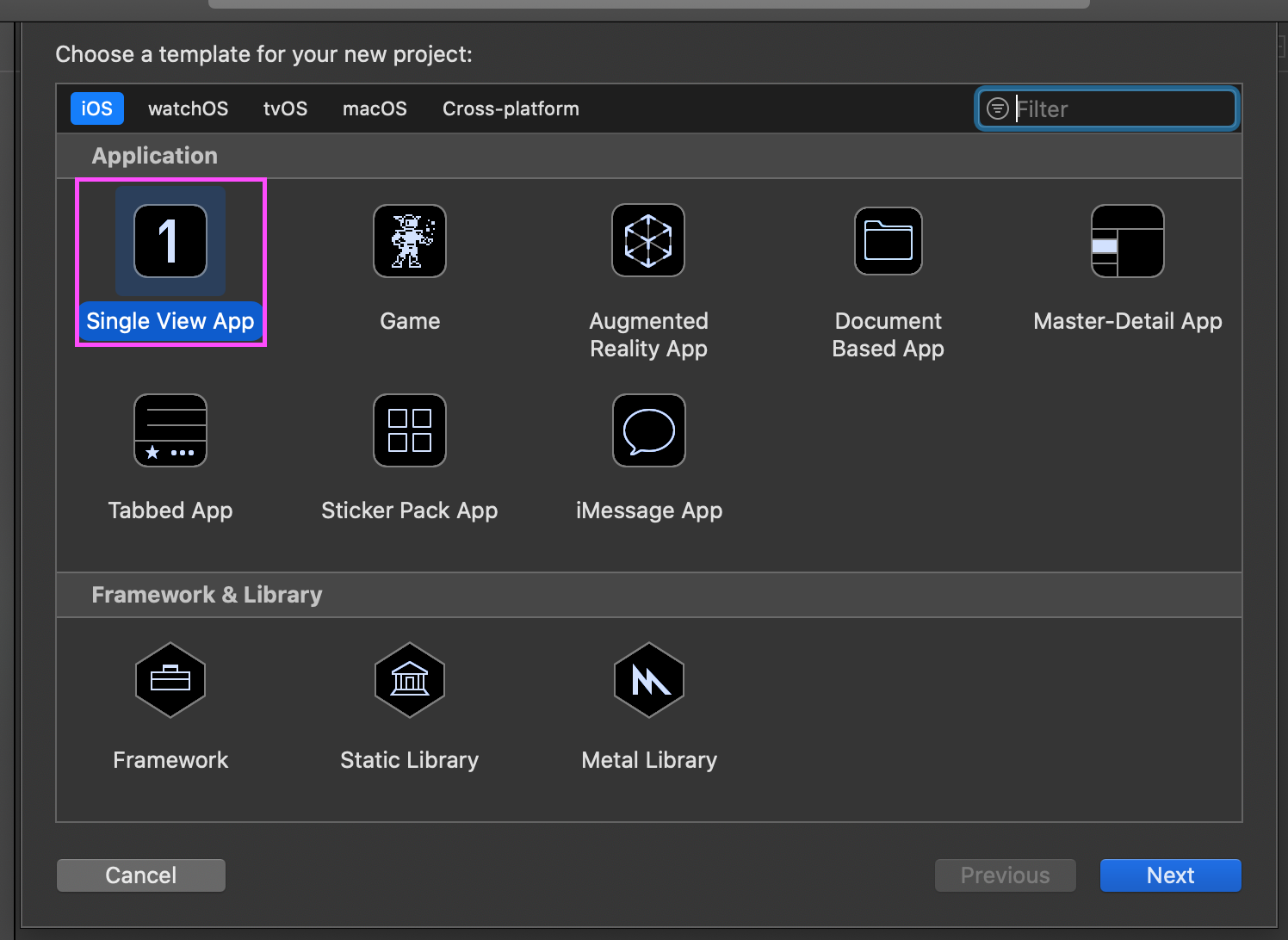Select the Framework toolbox icon
The image size is (1288, 940).
tap(170, 680)
